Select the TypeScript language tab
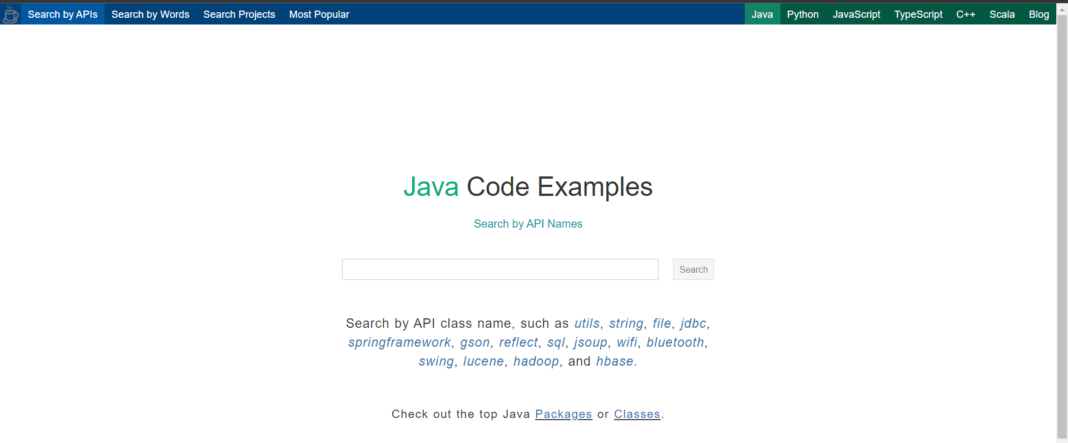This screenshot has width=1068, height=443. tap(918, 15)
